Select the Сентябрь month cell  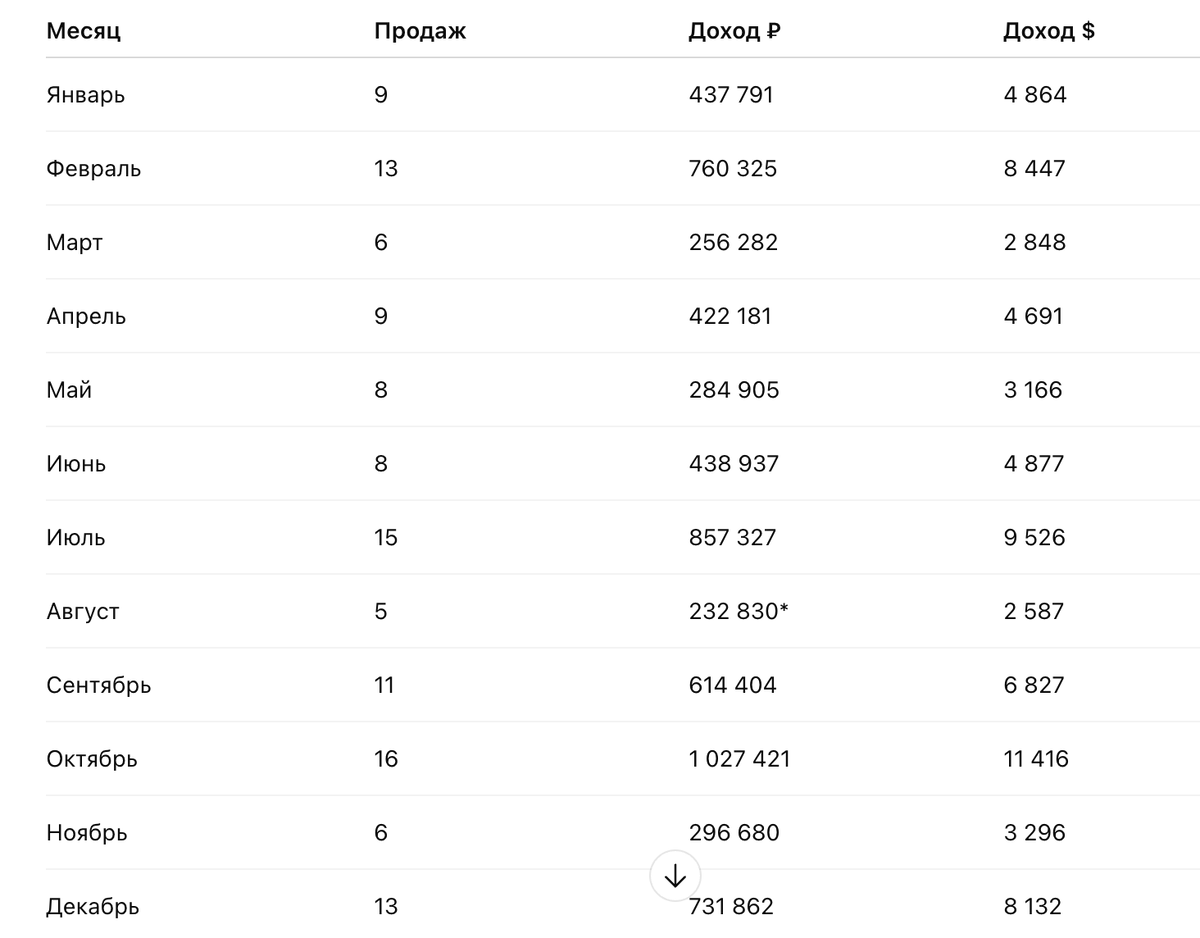click(98, 686)
